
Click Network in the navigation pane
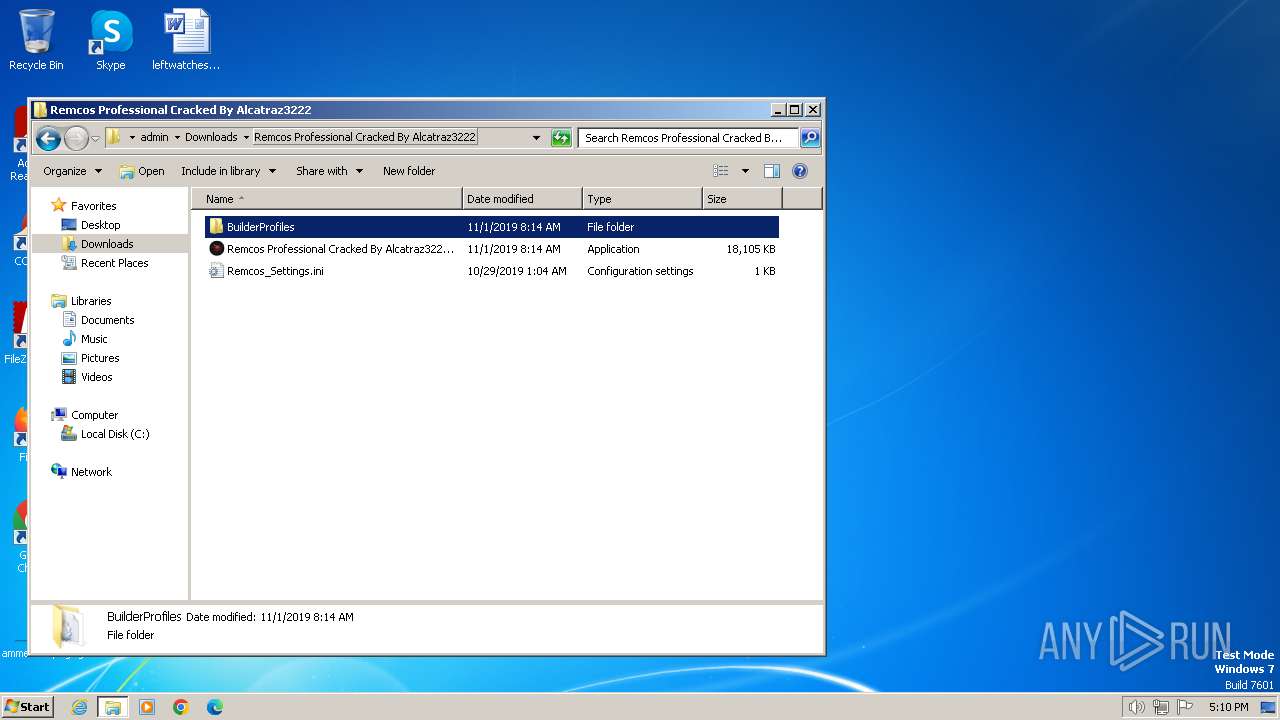point(91,472)
